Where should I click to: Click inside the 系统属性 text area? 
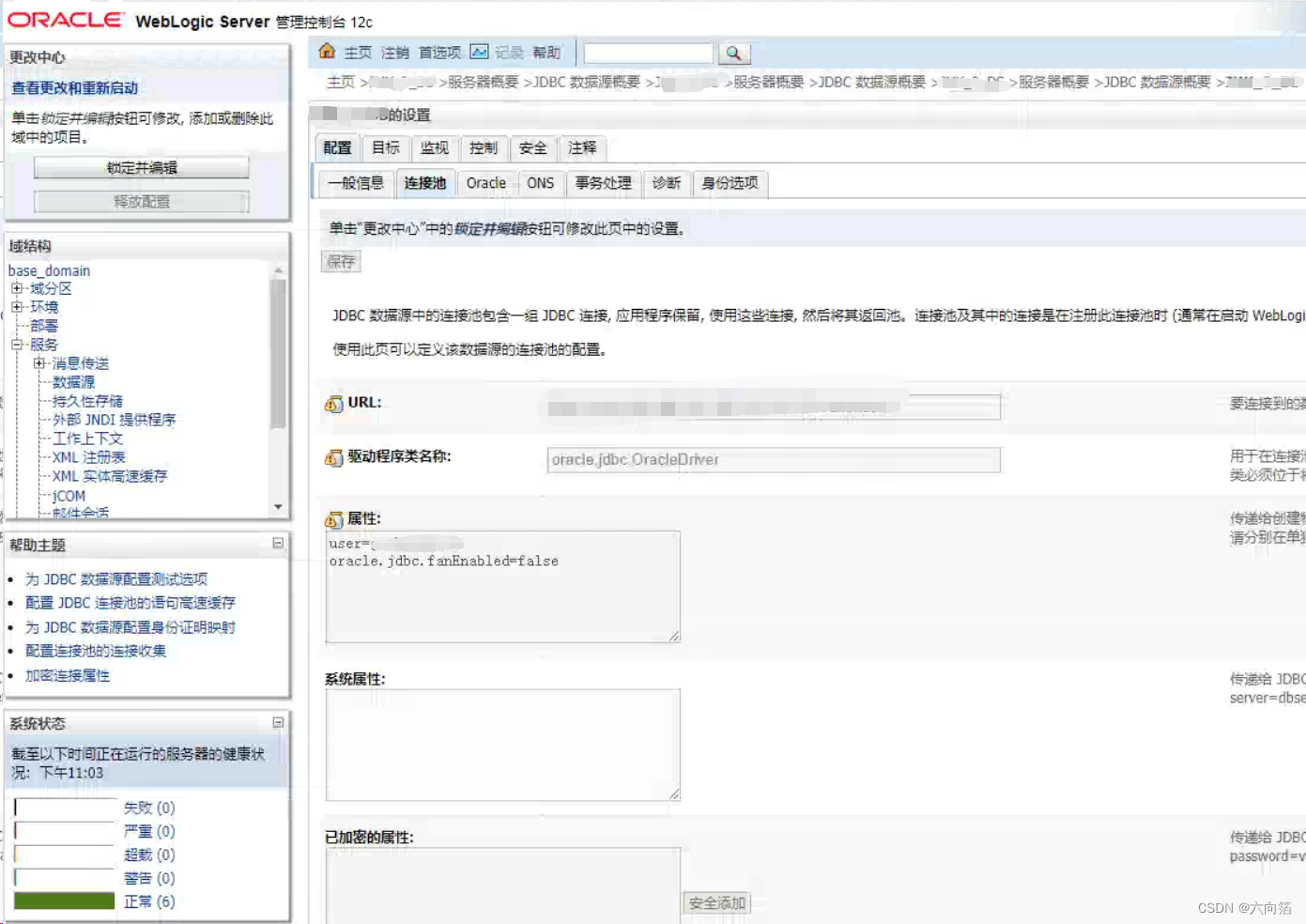502,744
